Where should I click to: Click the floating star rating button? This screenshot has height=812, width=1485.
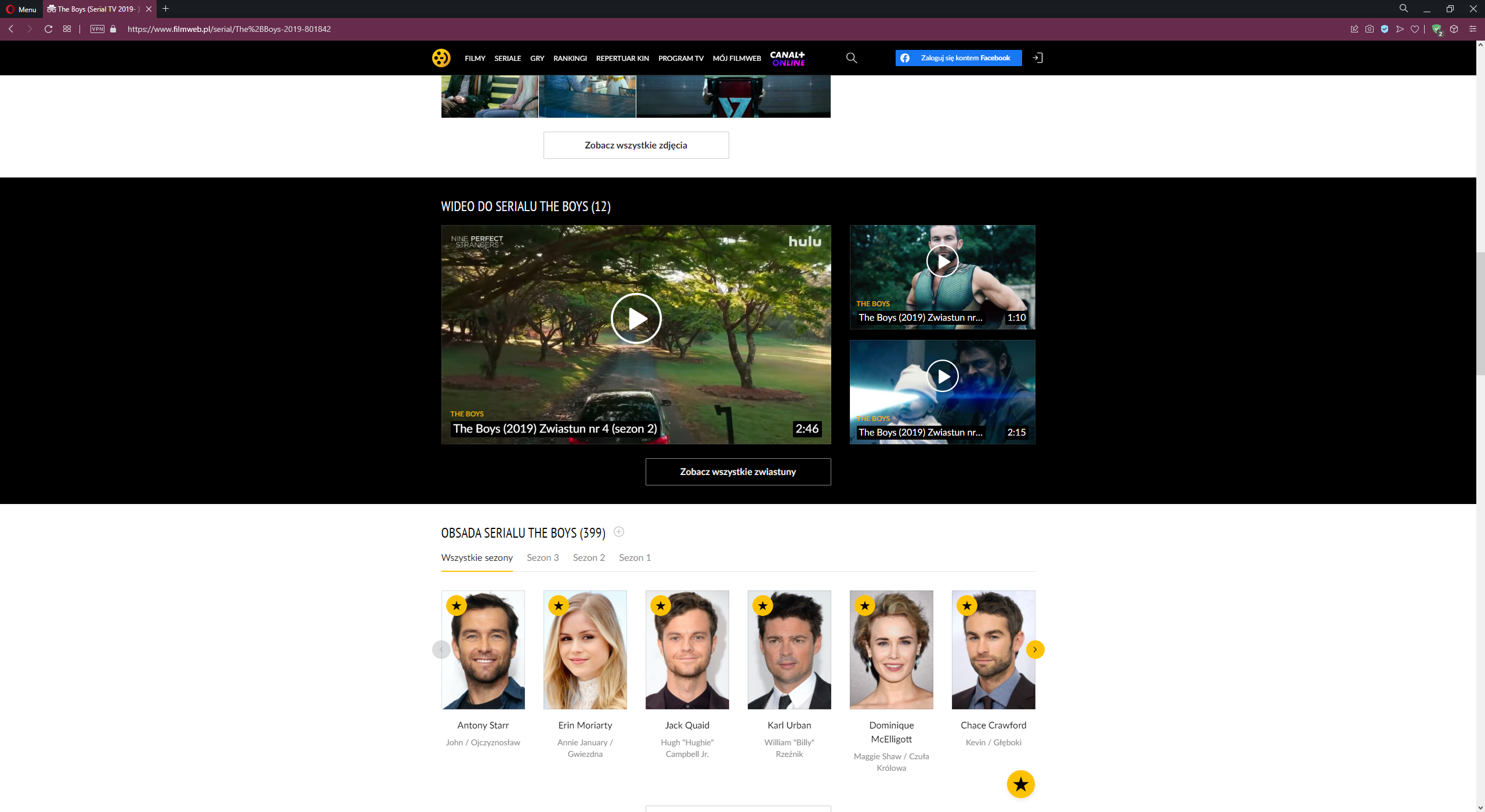tap(1020, 784)
